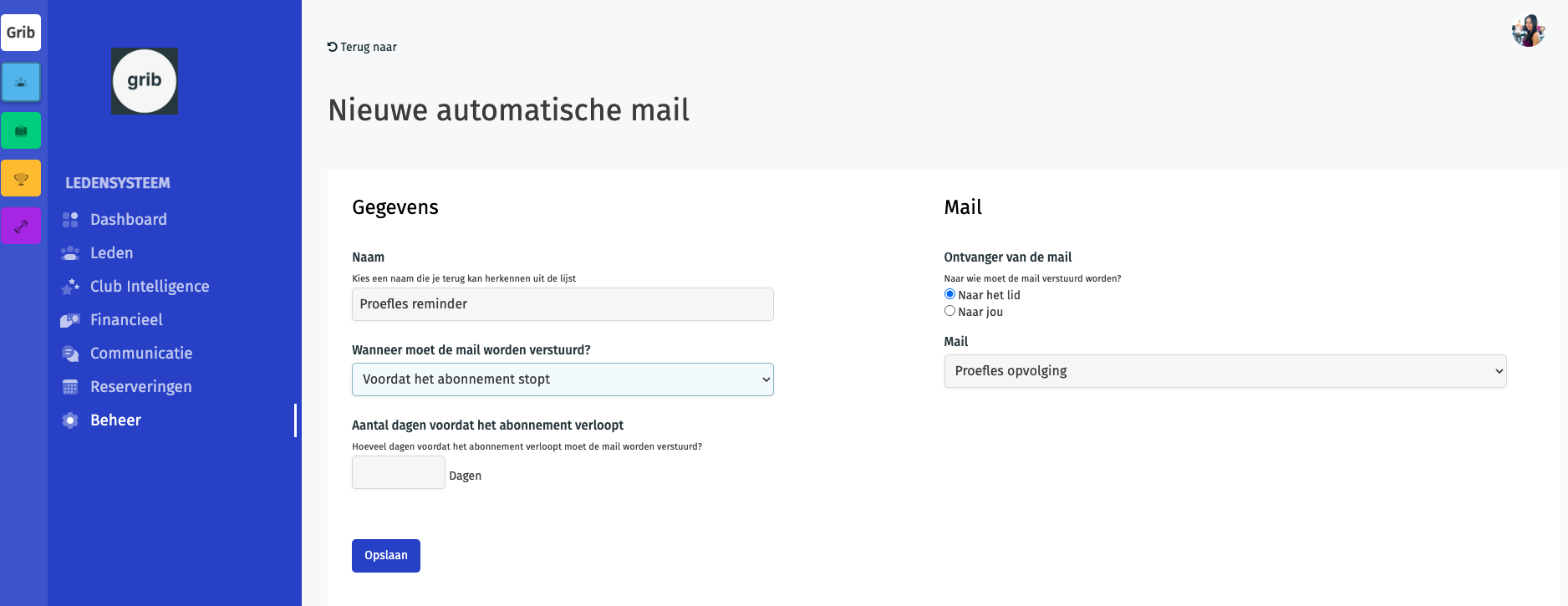Click the user profile avatar
The width and height of the screenshot is (1568, 606).
1528,31
